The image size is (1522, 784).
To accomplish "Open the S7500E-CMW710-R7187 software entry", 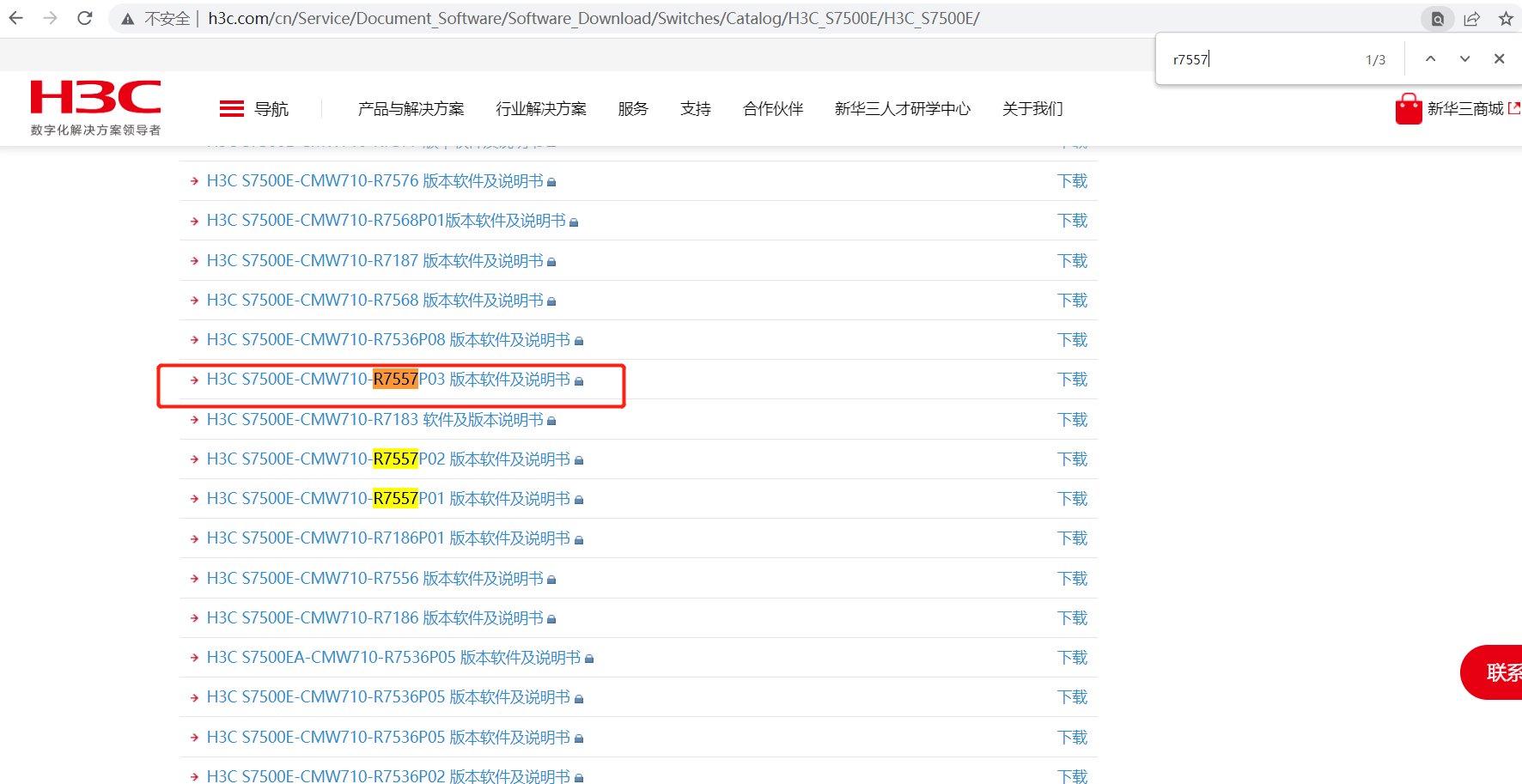I will point(375,261).
